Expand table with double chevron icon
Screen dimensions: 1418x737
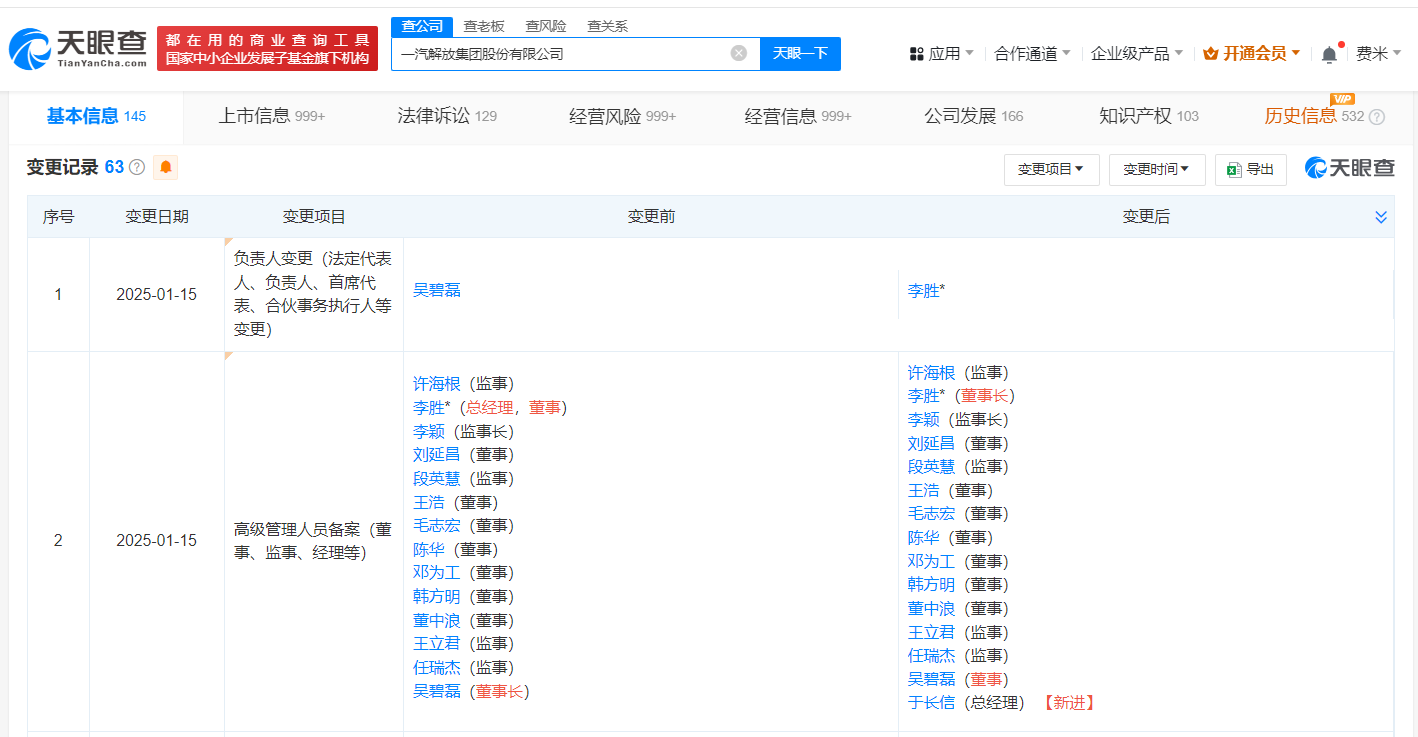(1381, 217)
